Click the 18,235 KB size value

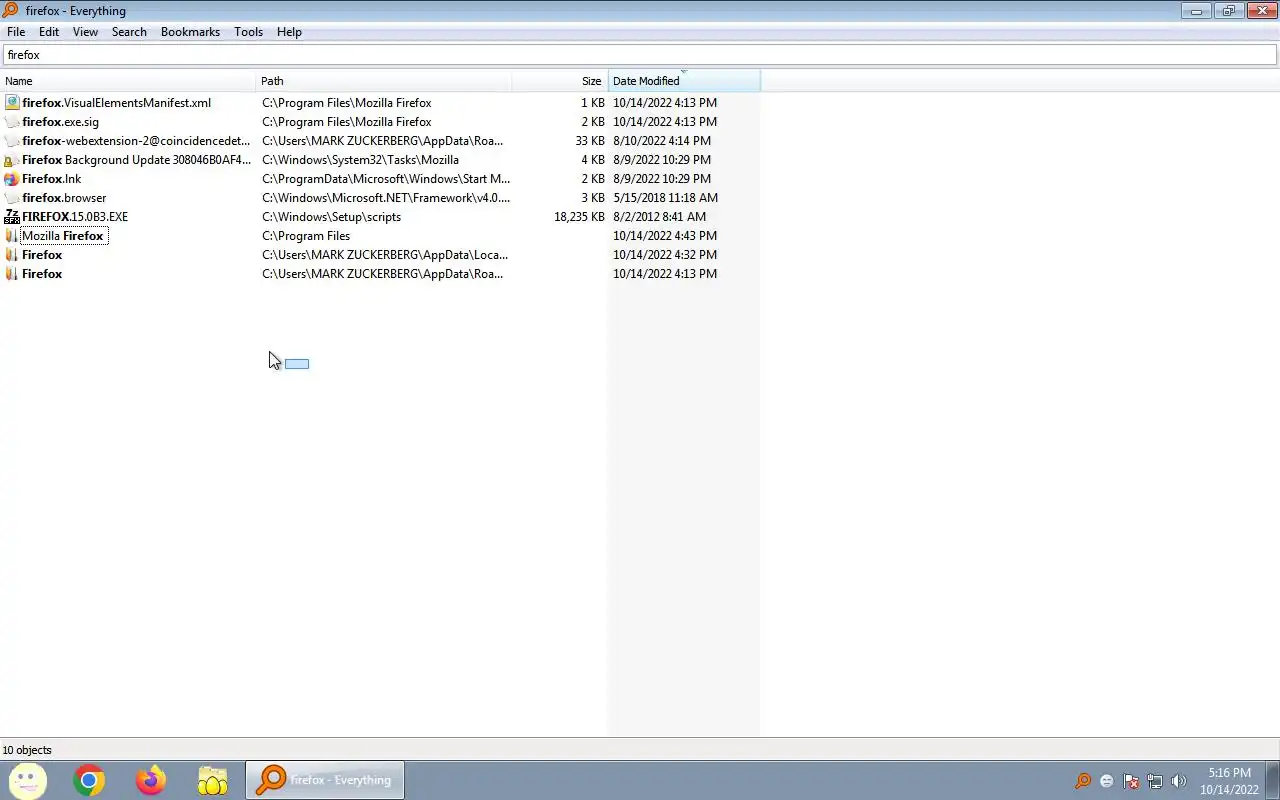pos(579,217)
